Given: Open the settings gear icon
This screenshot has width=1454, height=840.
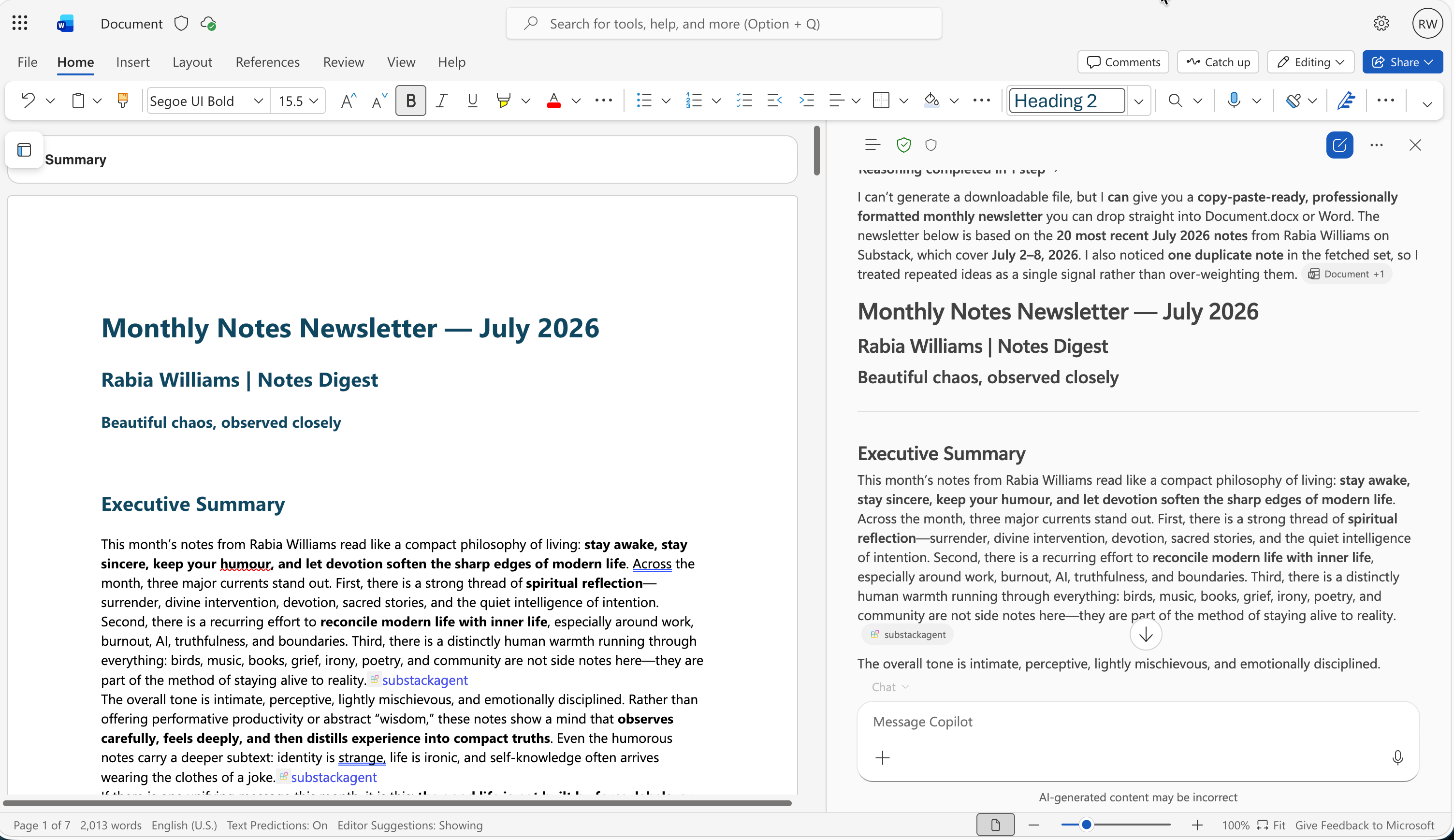Looking at the screenshot, I should click(1381, 24).
